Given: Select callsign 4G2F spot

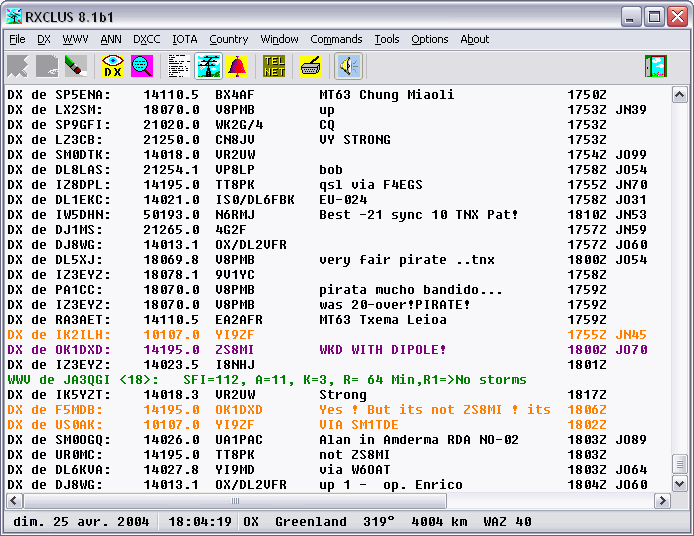Looking at the screenshot, I should pyautogui.click(x=231, y=230).
